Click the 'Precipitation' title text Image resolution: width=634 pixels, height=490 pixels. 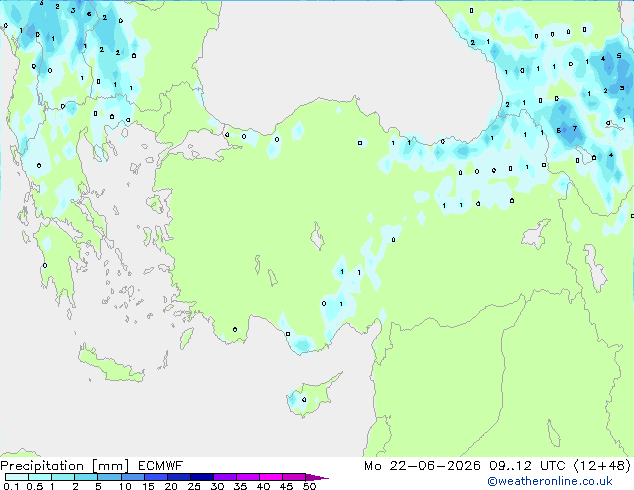(x=42, y=466)
